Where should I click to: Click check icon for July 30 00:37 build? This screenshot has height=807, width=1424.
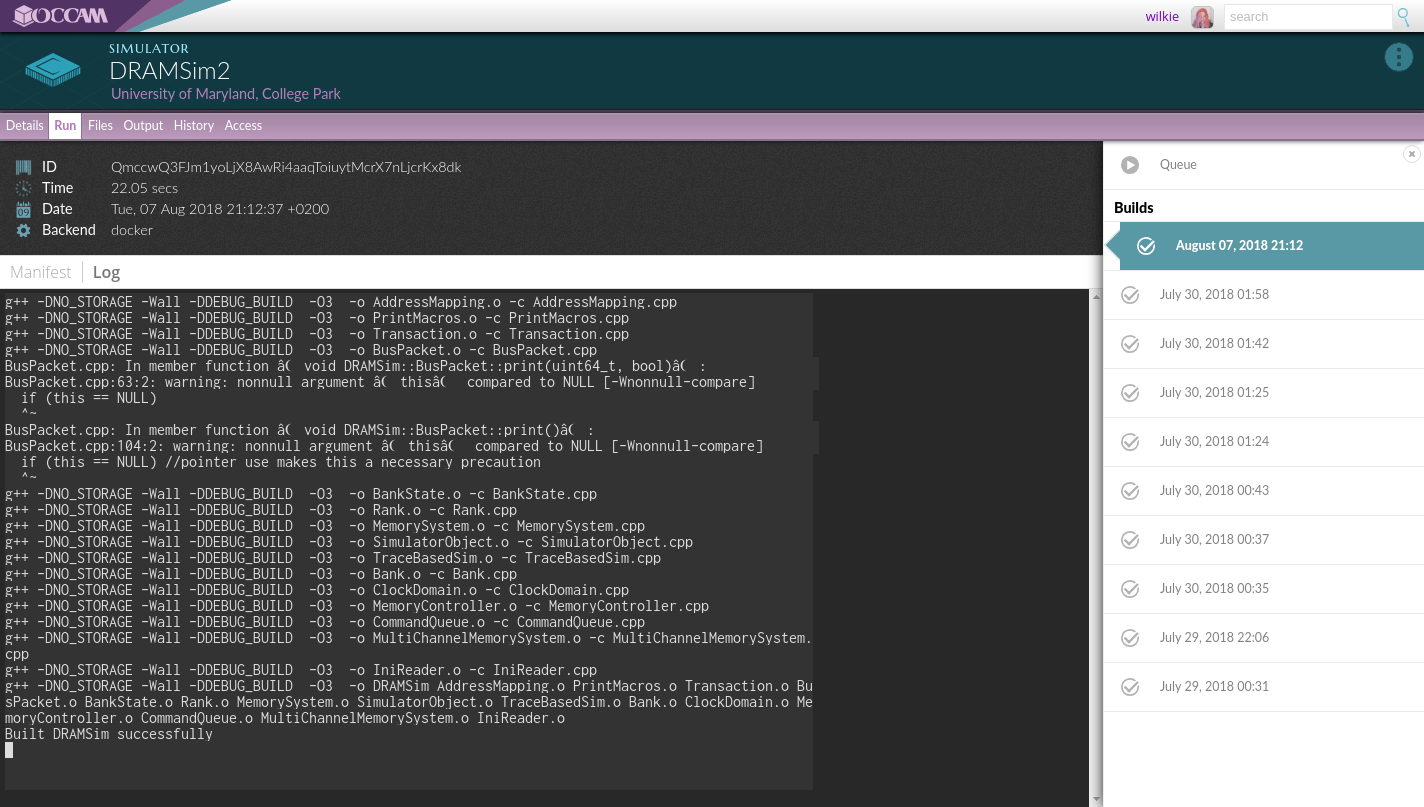tap(1130, 540)
